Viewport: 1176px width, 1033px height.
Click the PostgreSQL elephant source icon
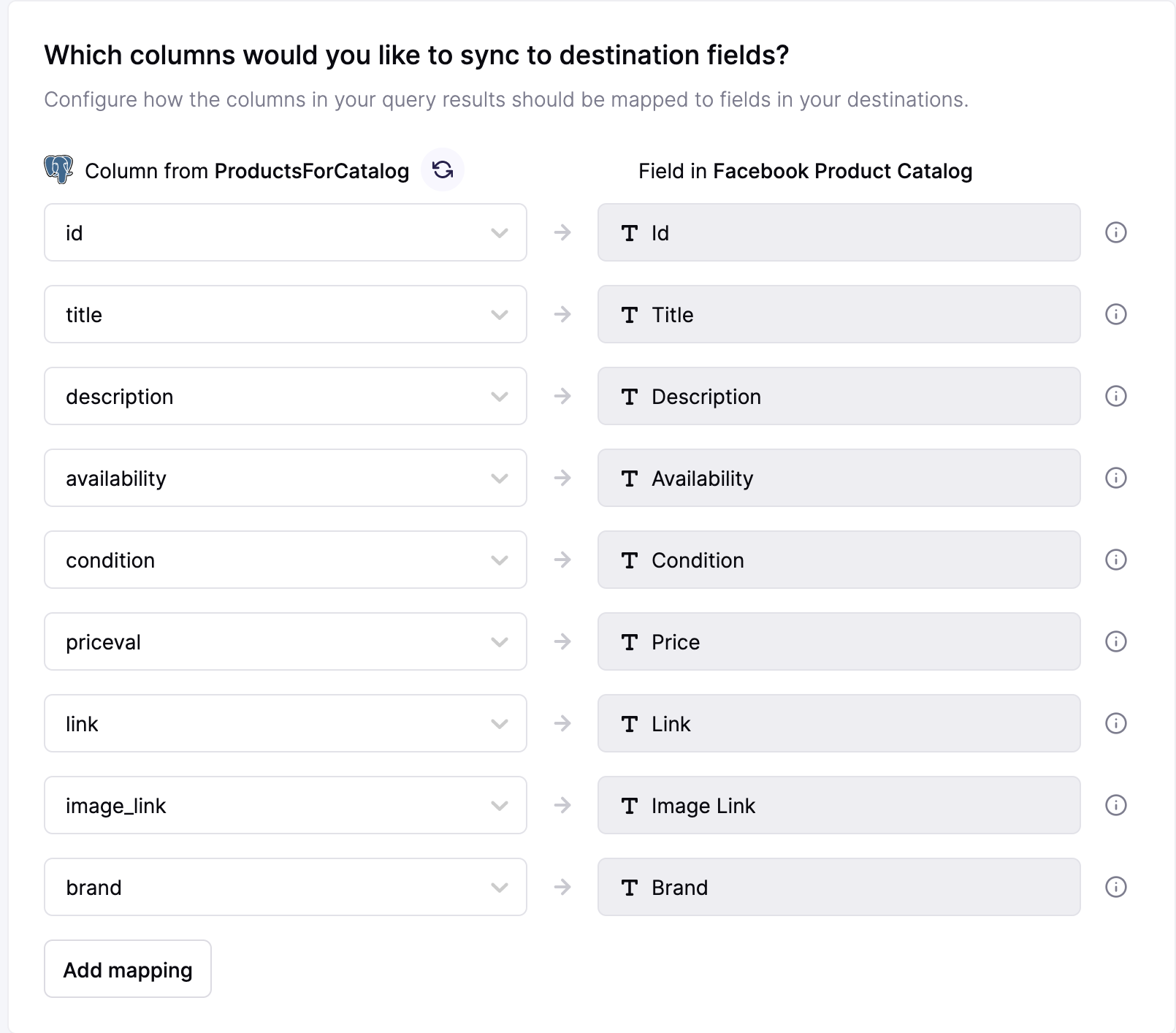58,169
